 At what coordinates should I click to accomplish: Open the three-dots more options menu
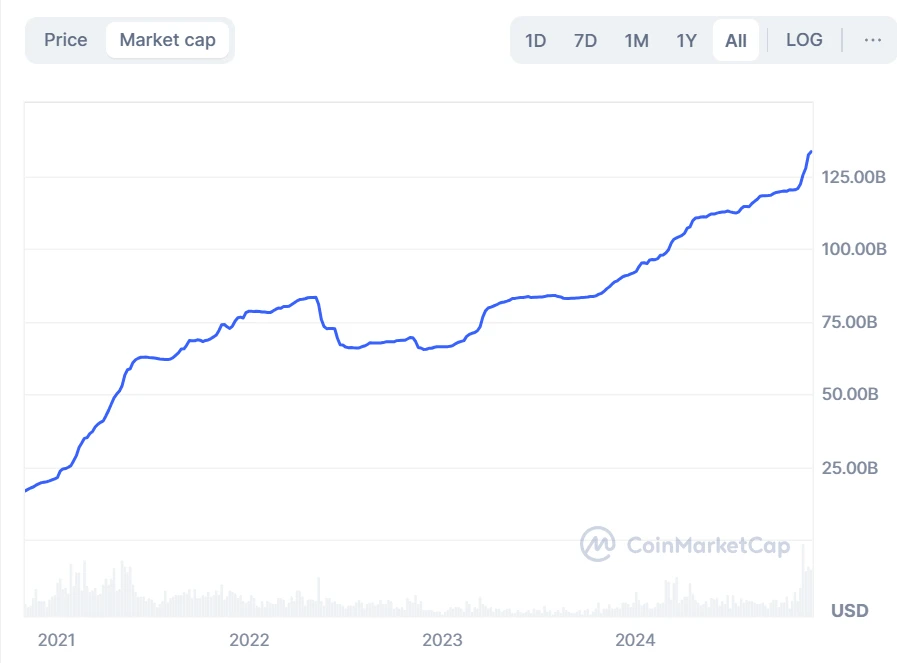pos(872,40)
